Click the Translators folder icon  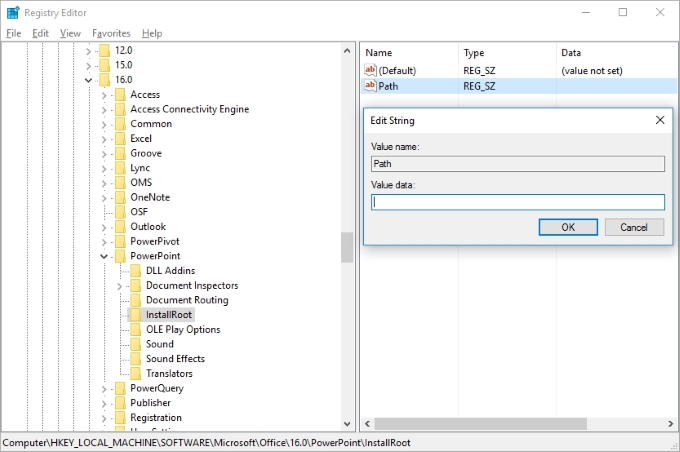pyautogui.click(x=135, y=373)
